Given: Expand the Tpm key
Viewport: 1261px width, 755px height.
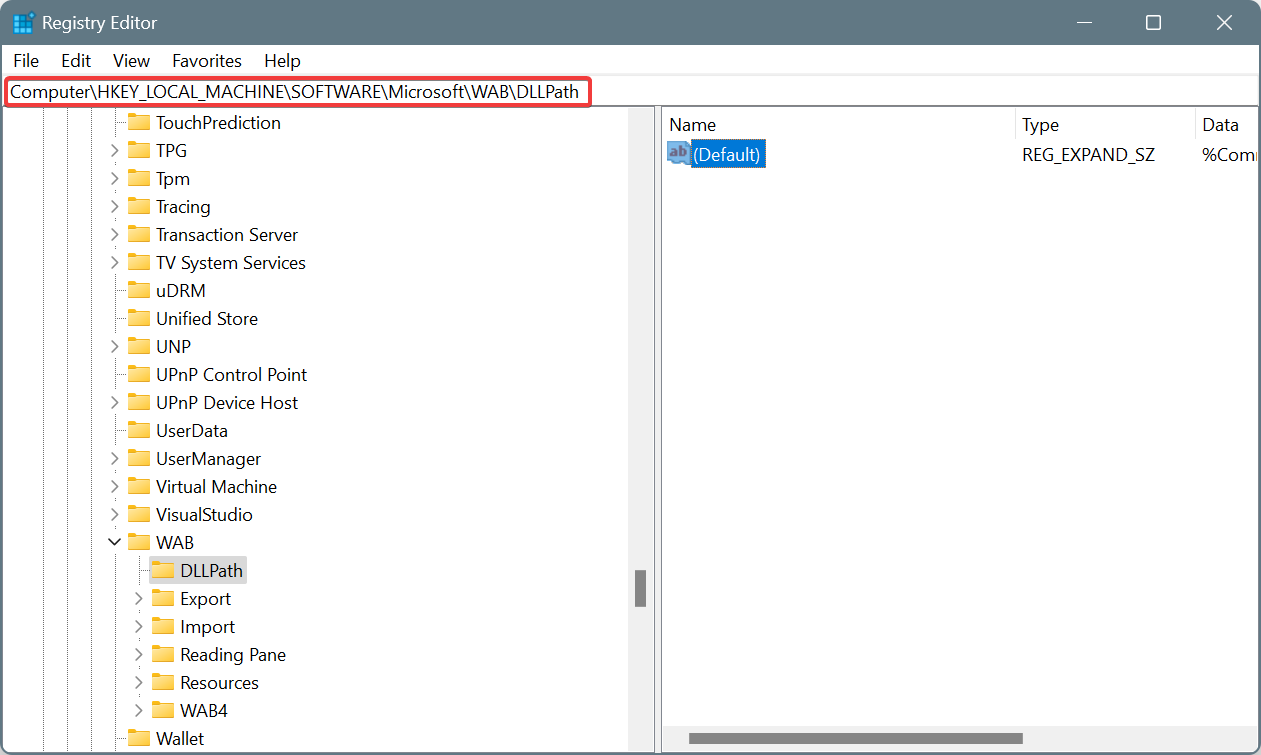Looking at the screenshot, I should 115,179.
